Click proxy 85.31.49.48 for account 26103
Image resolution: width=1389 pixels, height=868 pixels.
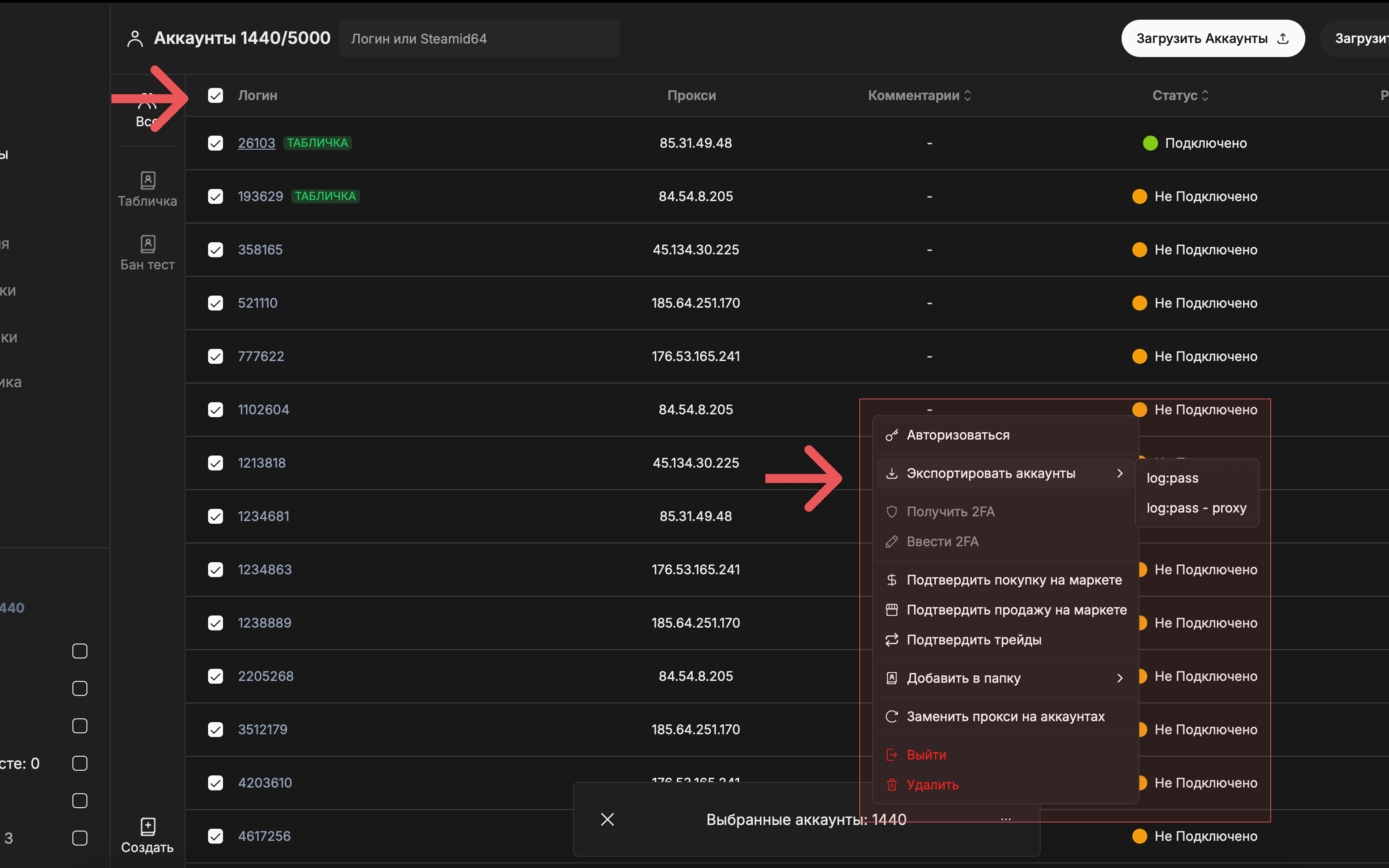696,143
